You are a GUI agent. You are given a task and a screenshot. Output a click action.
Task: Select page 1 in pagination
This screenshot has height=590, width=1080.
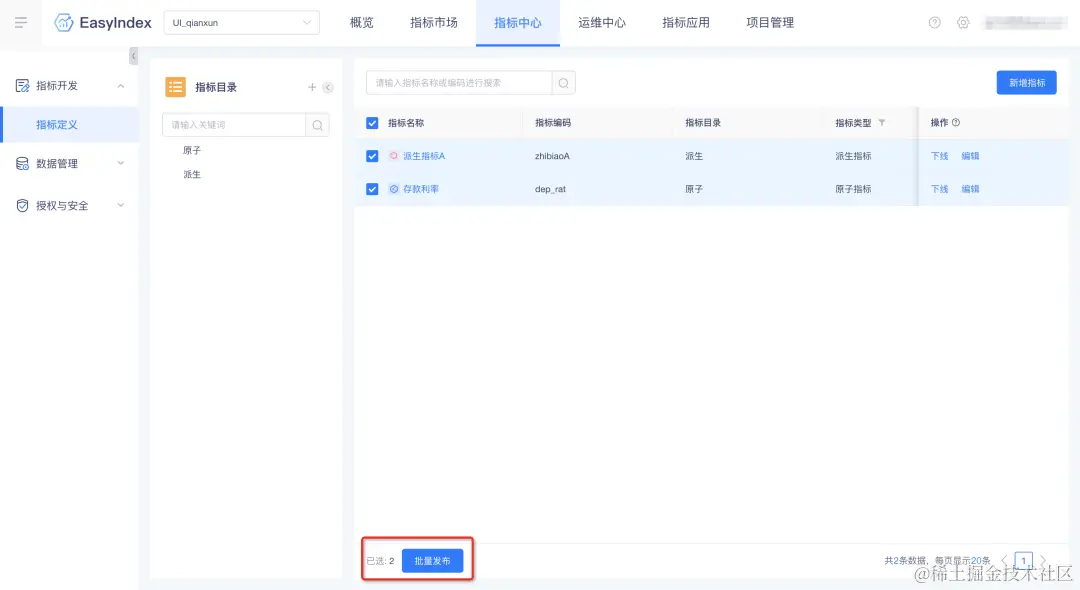(x=1024, y=560)
